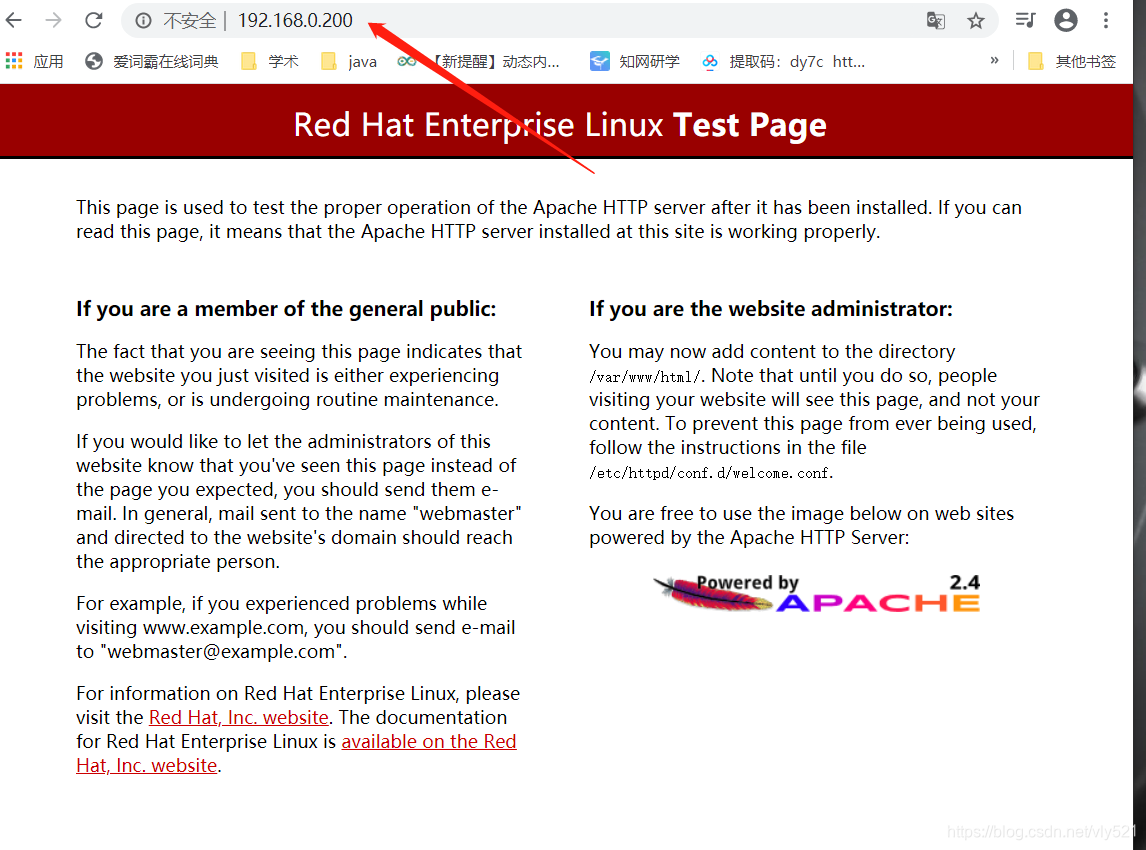
Task: Click the browser forward arrow
Action: pyautogui.click(x=53, y=20)
